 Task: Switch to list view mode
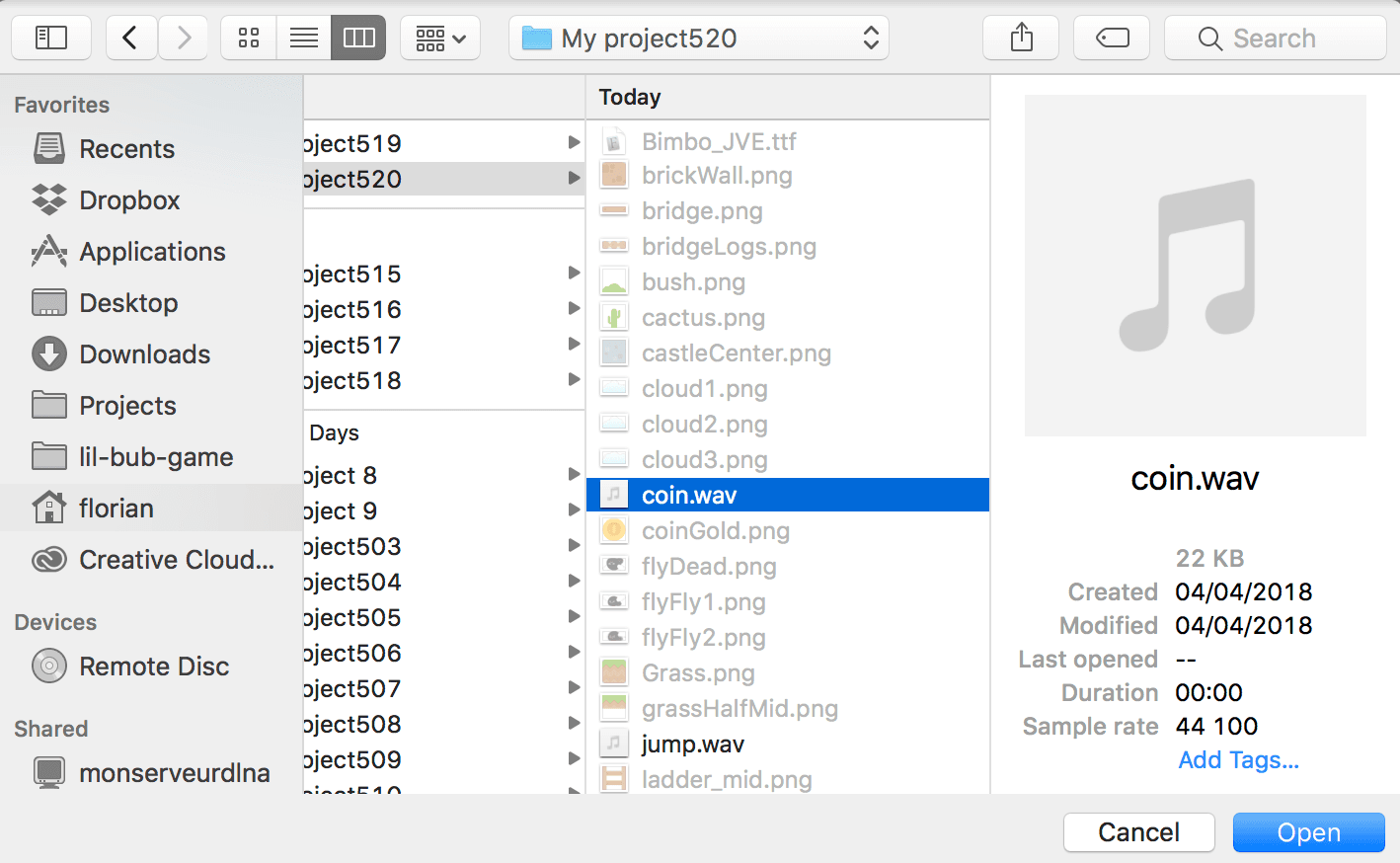point(303,39)
